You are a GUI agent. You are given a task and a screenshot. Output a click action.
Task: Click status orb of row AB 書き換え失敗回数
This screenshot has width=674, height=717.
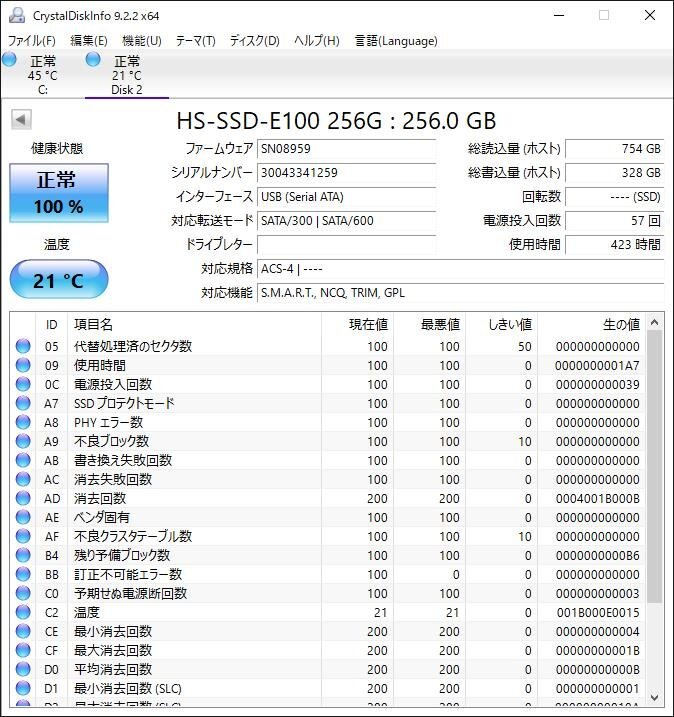pyautogui.click(x=23, y=460)
